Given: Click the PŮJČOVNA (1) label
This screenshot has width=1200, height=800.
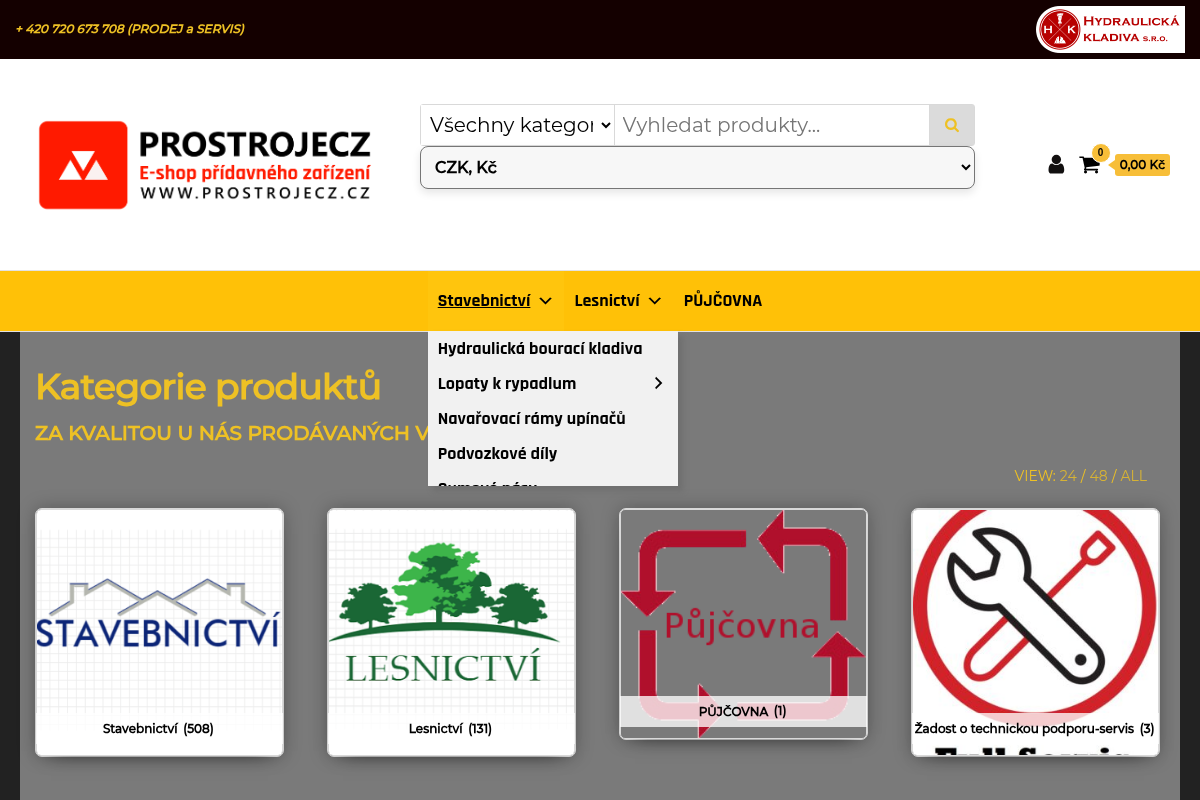Looking at the screenshot, I should (x=743, y=712).
